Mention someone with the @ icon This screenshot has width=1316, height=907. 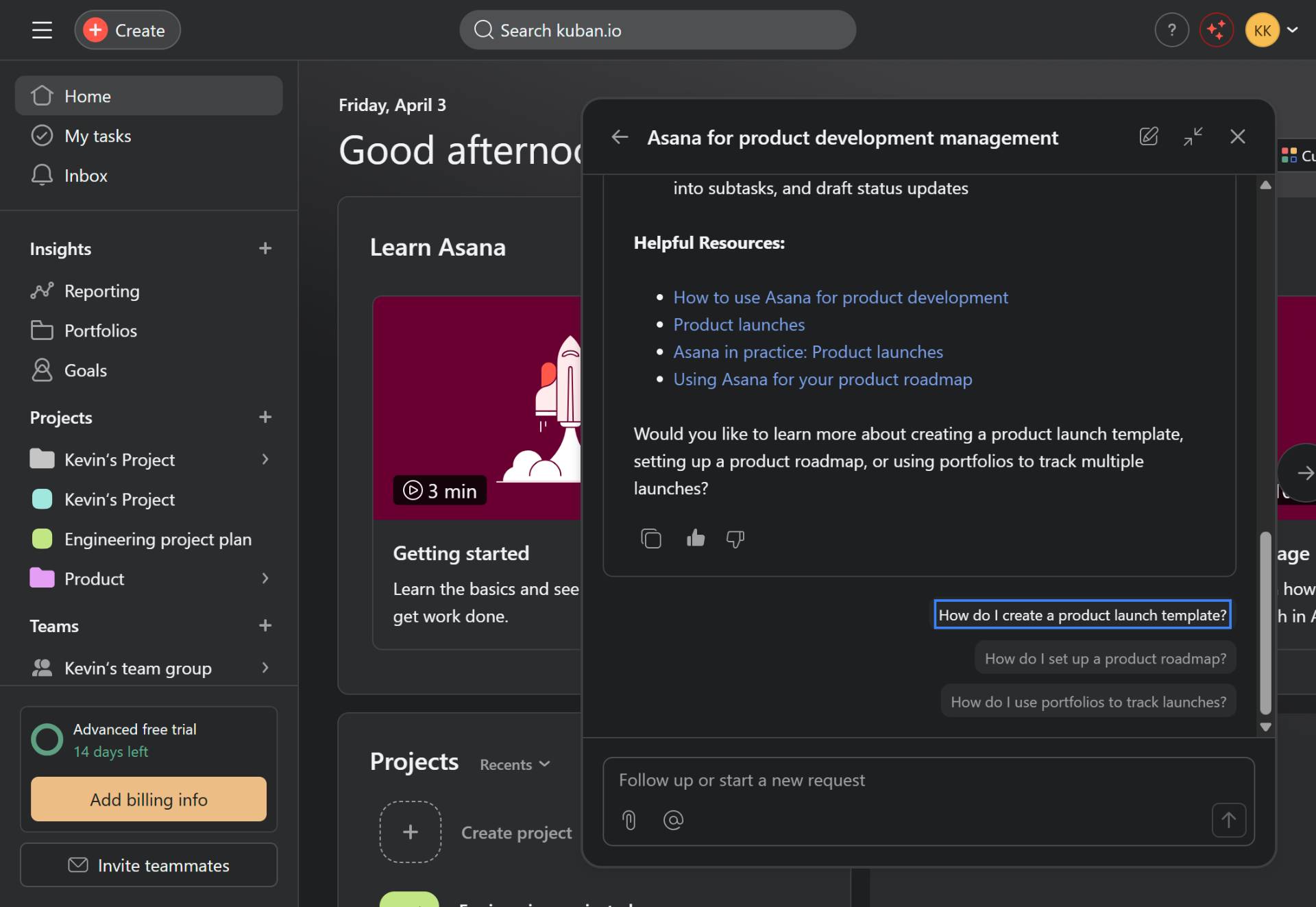[673, 820]
